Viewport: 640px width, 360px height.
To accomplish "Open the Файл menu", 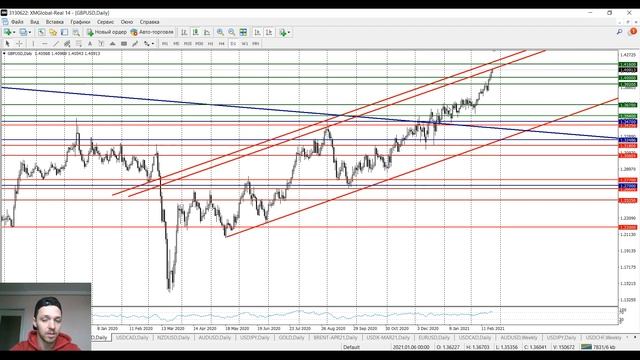I will coord(17,22).
